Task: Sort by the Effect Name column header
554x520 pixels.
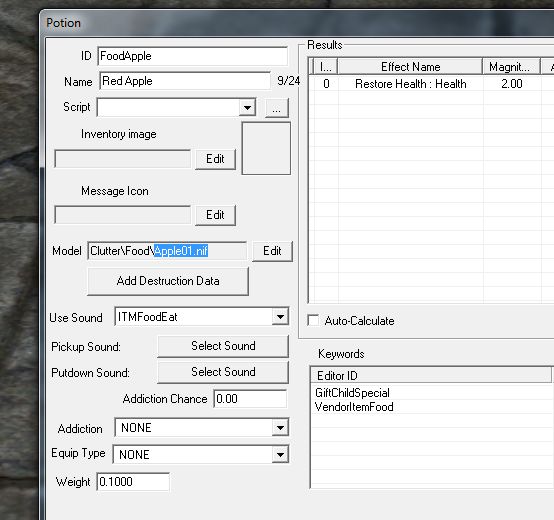Action: pos(410,66)
